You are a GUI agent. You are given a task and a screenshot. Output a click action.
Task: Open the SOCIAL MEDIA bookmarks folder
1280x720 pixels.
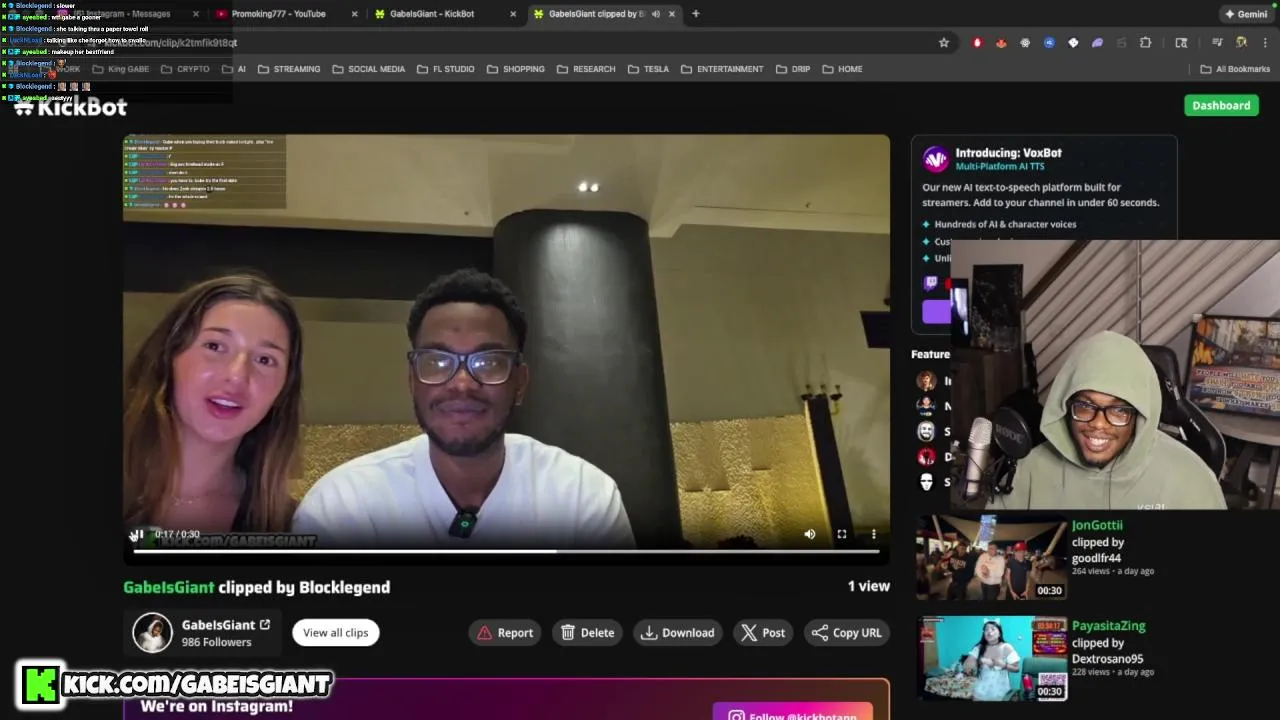368,69
